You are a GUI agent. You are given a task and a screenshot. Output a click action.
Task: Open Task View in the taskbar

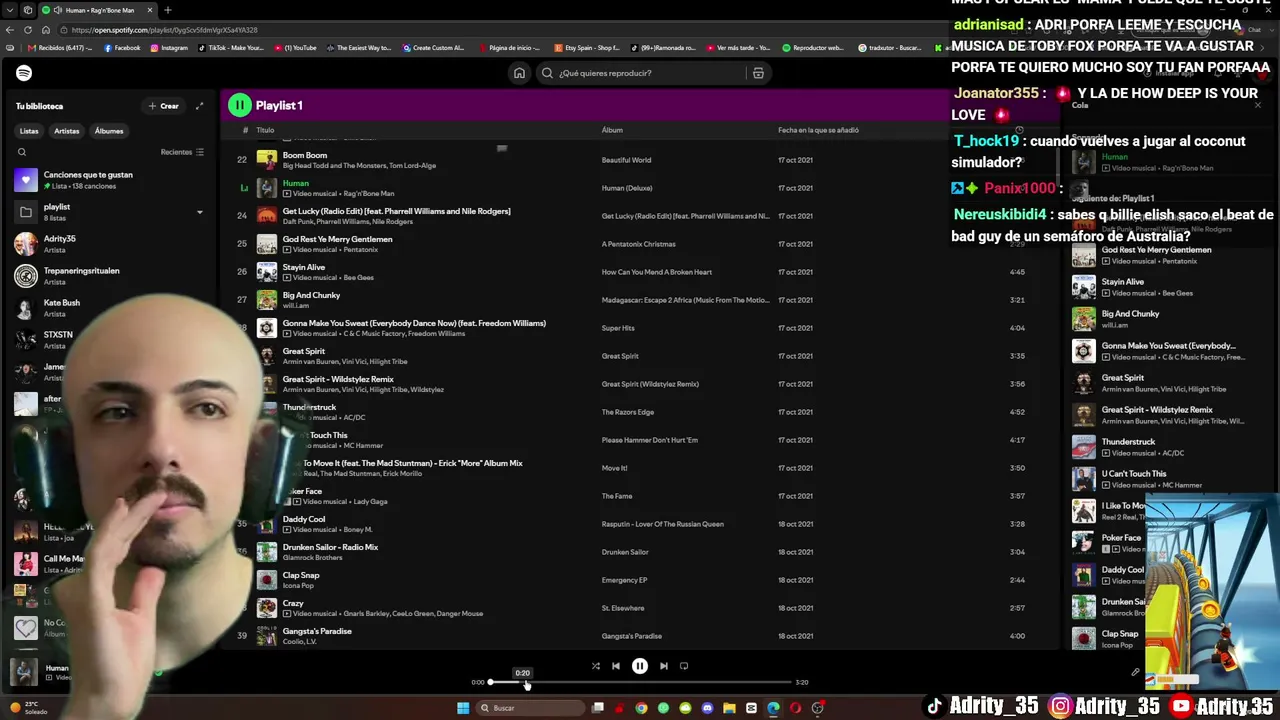point(598,708)
